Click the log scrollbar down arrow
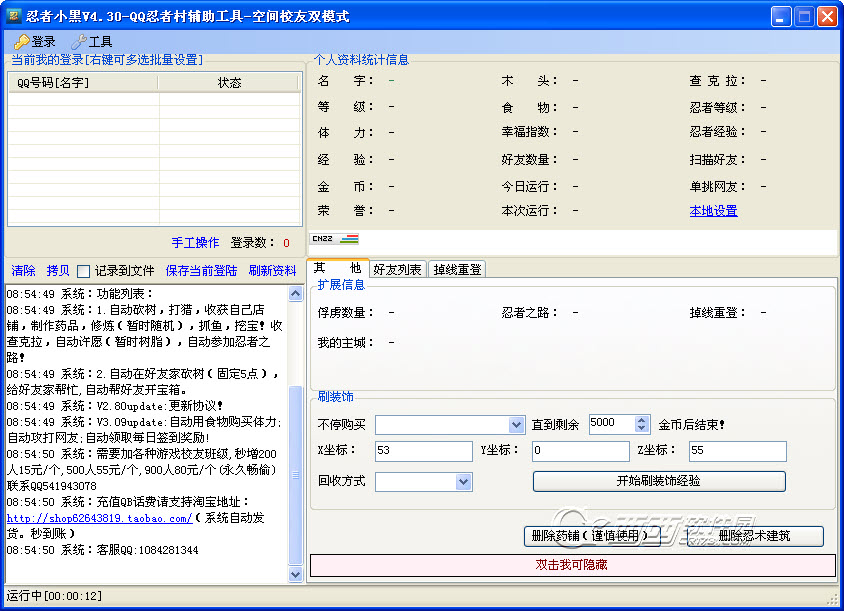The height and width of the screenshot is (611, 844). pyautogui.click(x=295, y=575)
